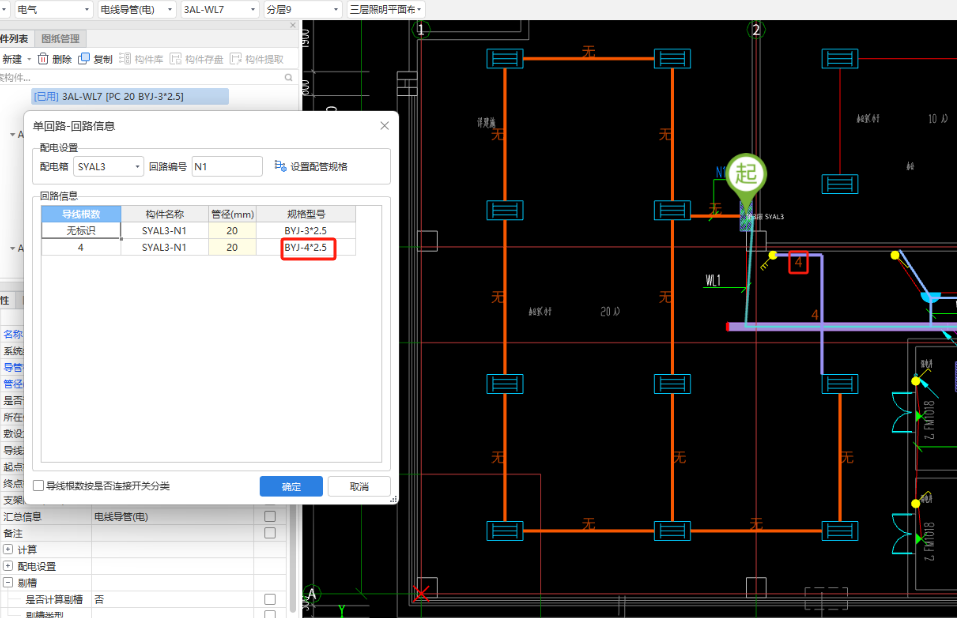This screenshot has height=618, width=958.
Task: Click 规格型号 column header
Action: click(306, 214)
